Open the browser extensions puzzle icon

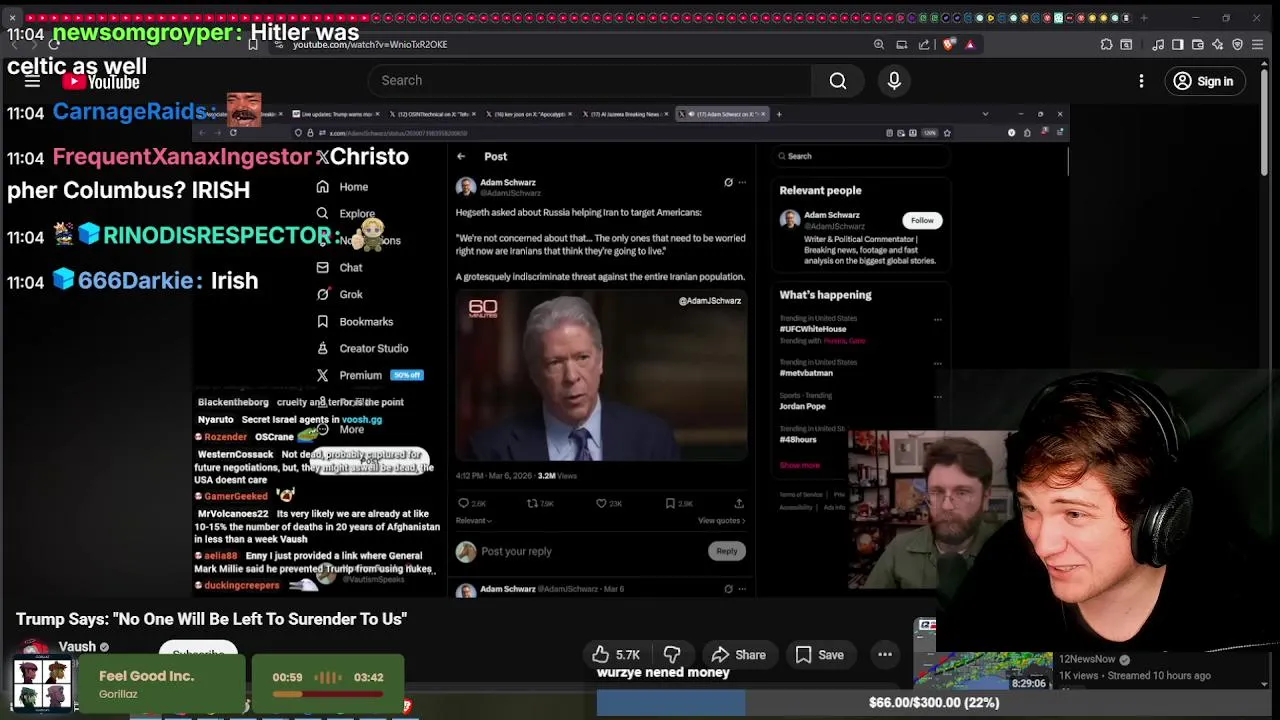coord(1106,44)
